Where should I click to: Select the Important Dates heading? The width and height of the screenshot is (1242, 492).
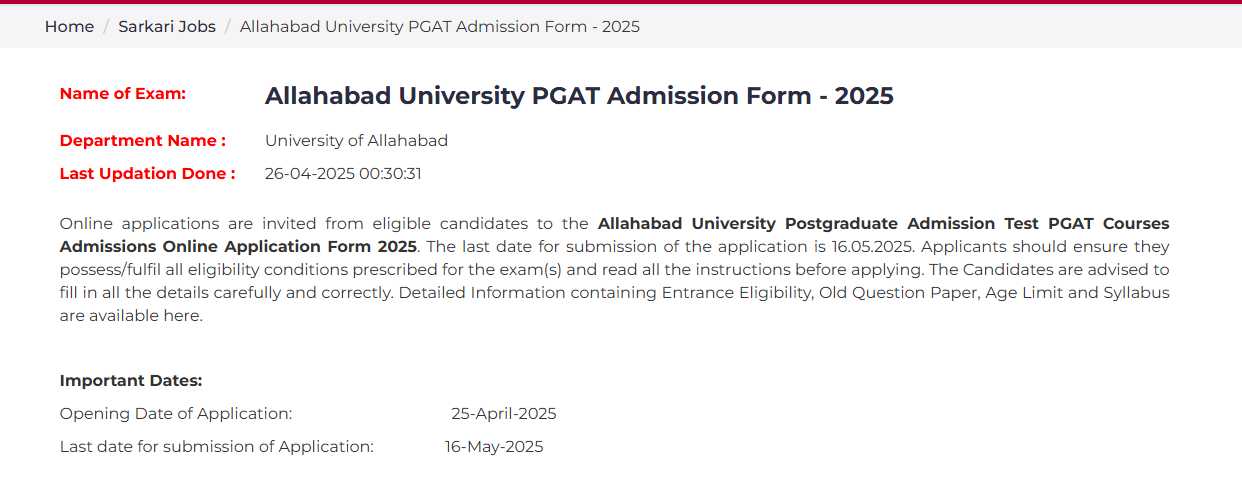131,380
